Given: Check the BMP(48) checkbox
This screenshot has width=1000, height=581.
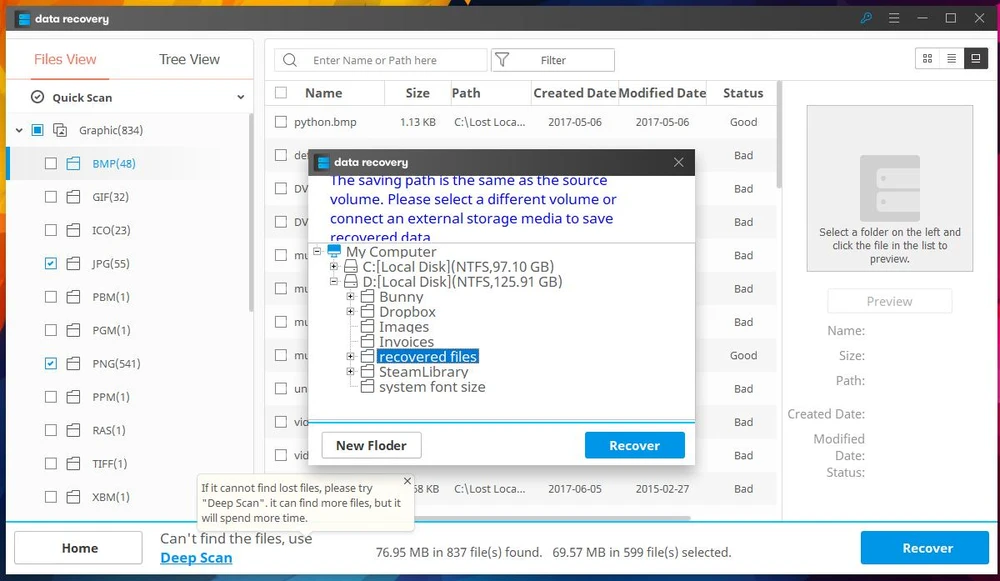Looking at the screenshot, I should (51, 164).
